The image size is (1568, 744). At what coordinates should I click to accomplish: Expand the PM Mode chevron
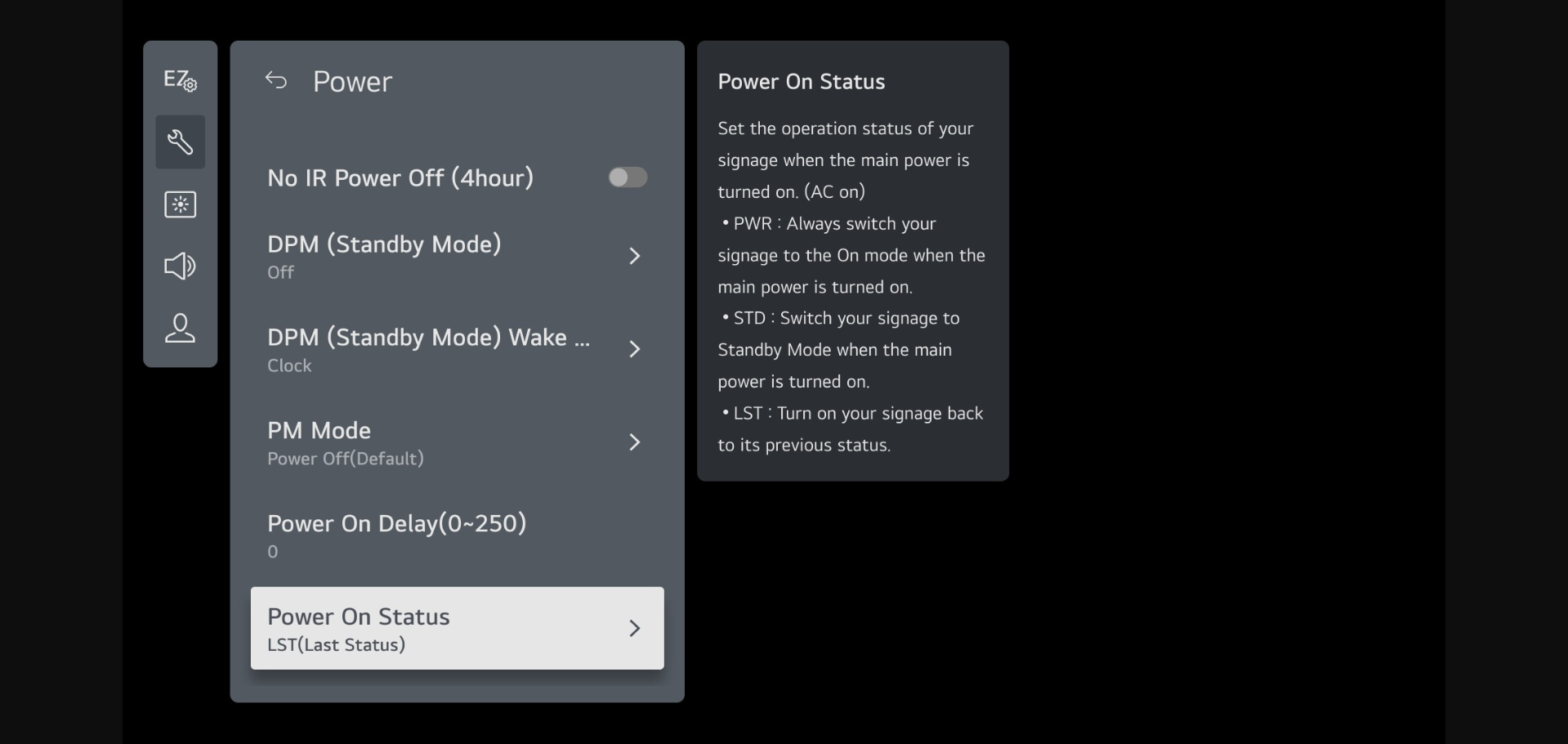[634, 442]
